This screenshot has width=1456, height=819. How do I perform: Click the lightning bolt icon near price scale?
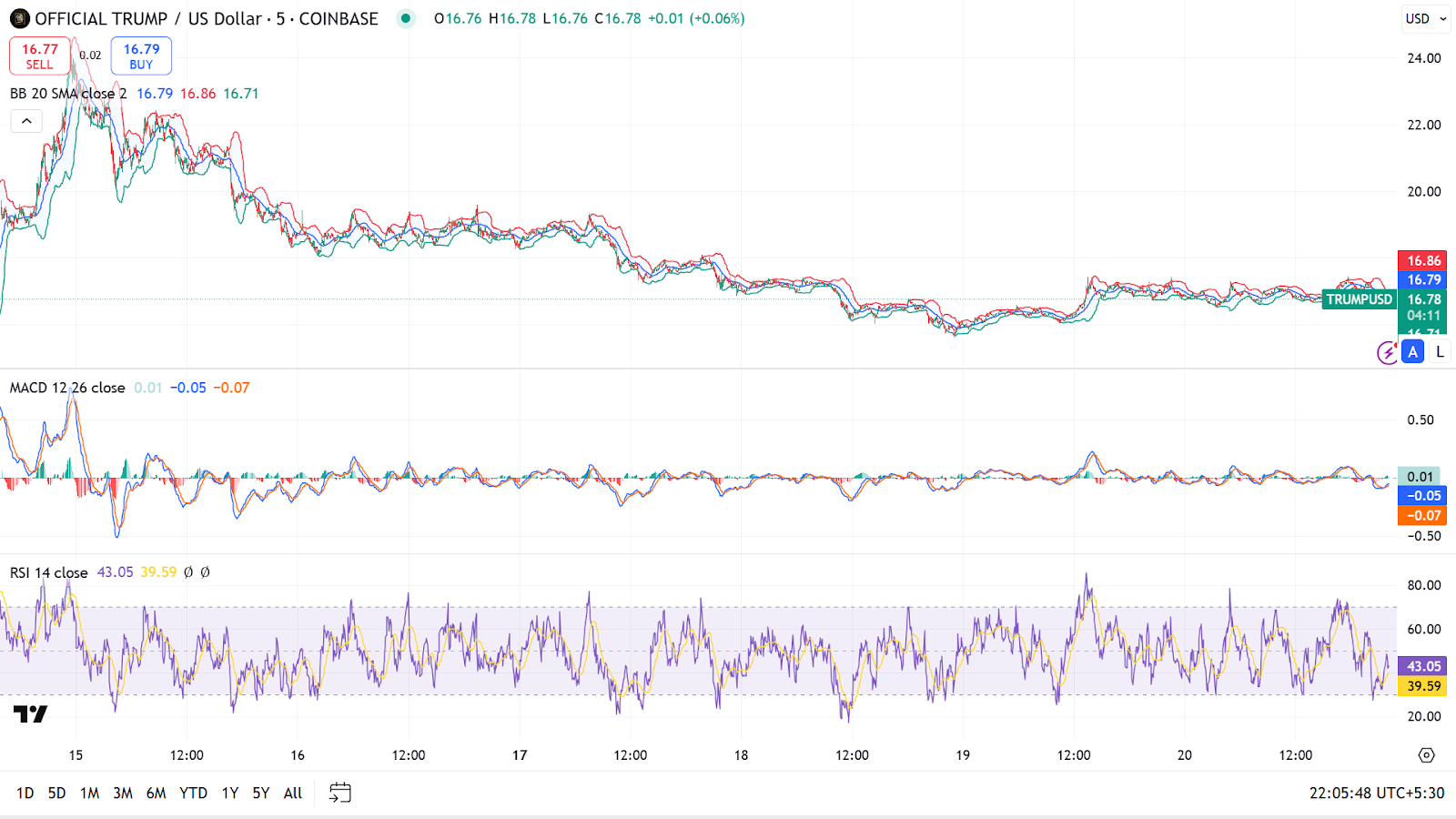tap(1387, 352)
